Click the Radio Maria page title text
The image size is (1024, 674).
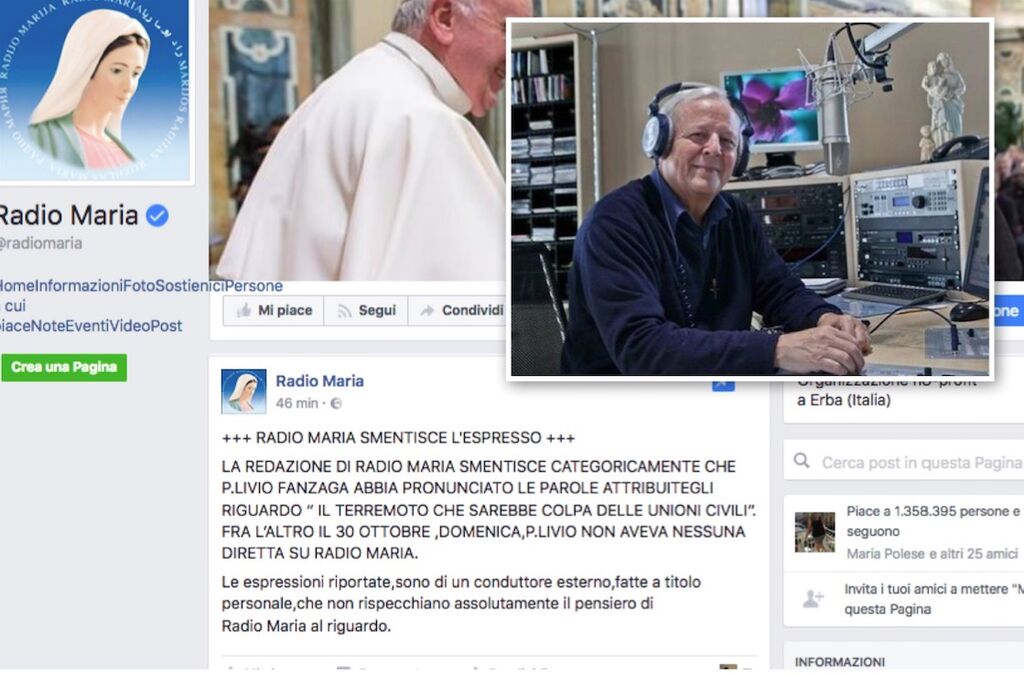(69, 215)
